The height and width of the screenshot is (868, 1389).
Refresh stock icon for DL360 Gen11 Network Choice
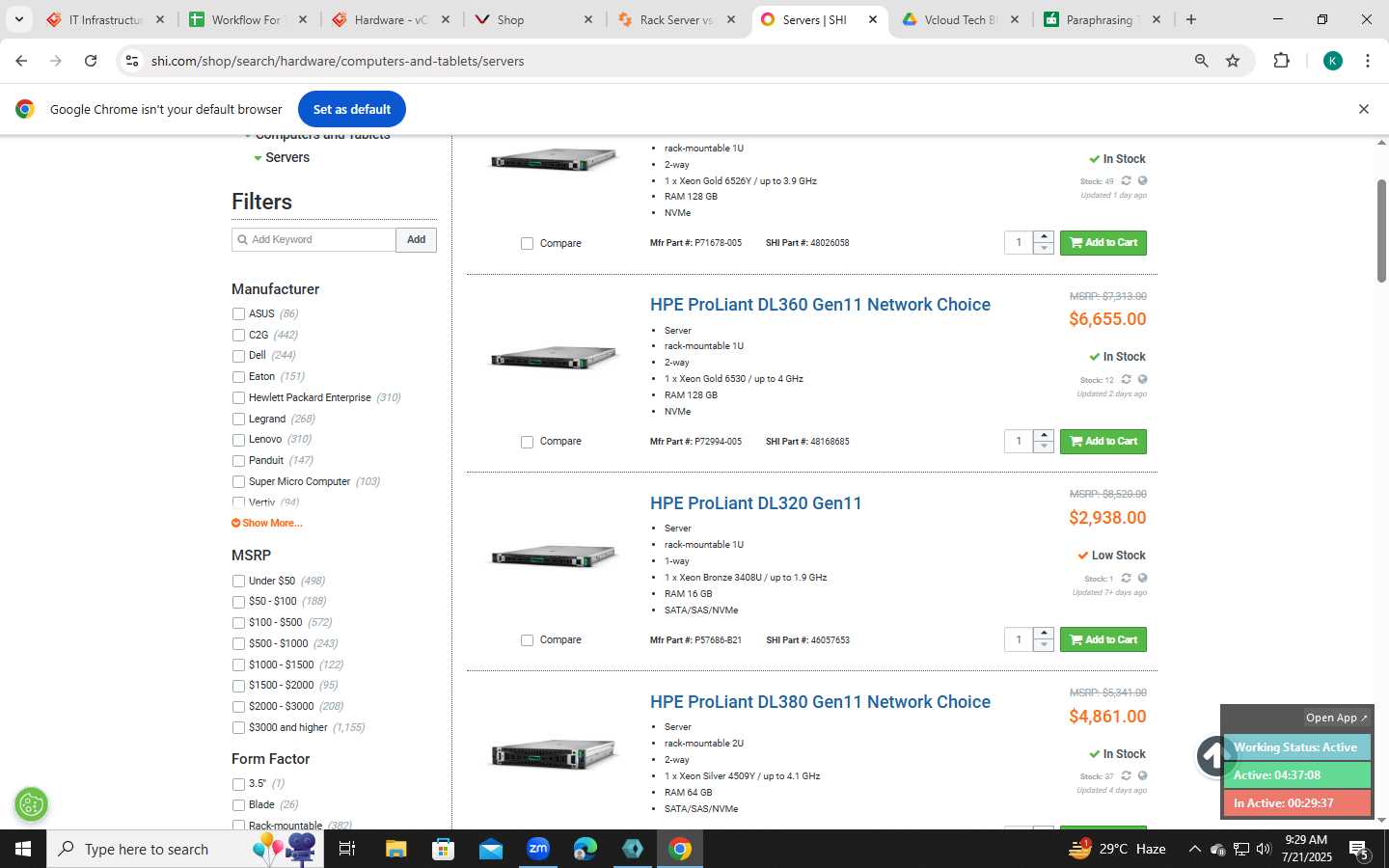1126,379
